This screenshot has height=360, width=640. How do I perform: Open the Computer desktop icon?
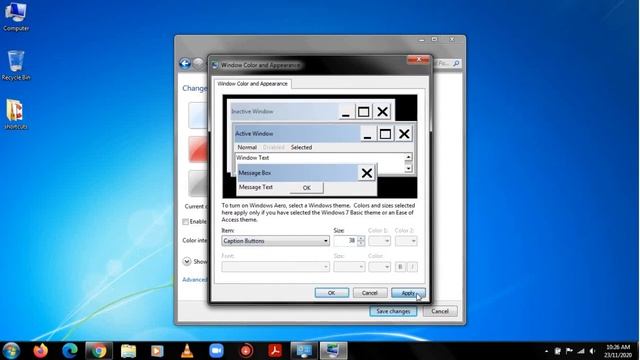16,16
